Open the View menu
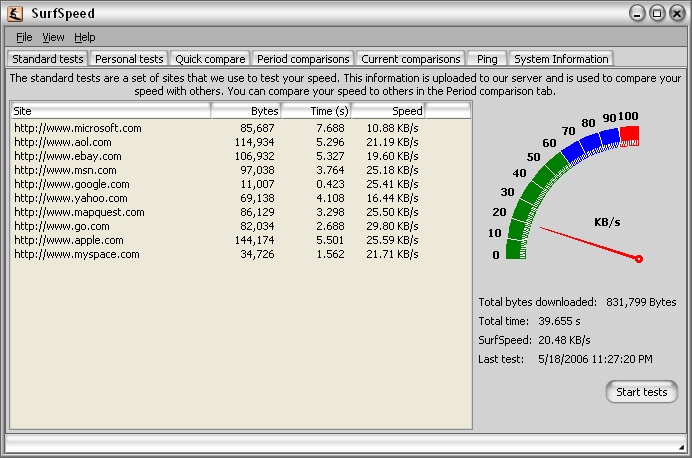Screen dimensions: 692x458 pos(53,37)
